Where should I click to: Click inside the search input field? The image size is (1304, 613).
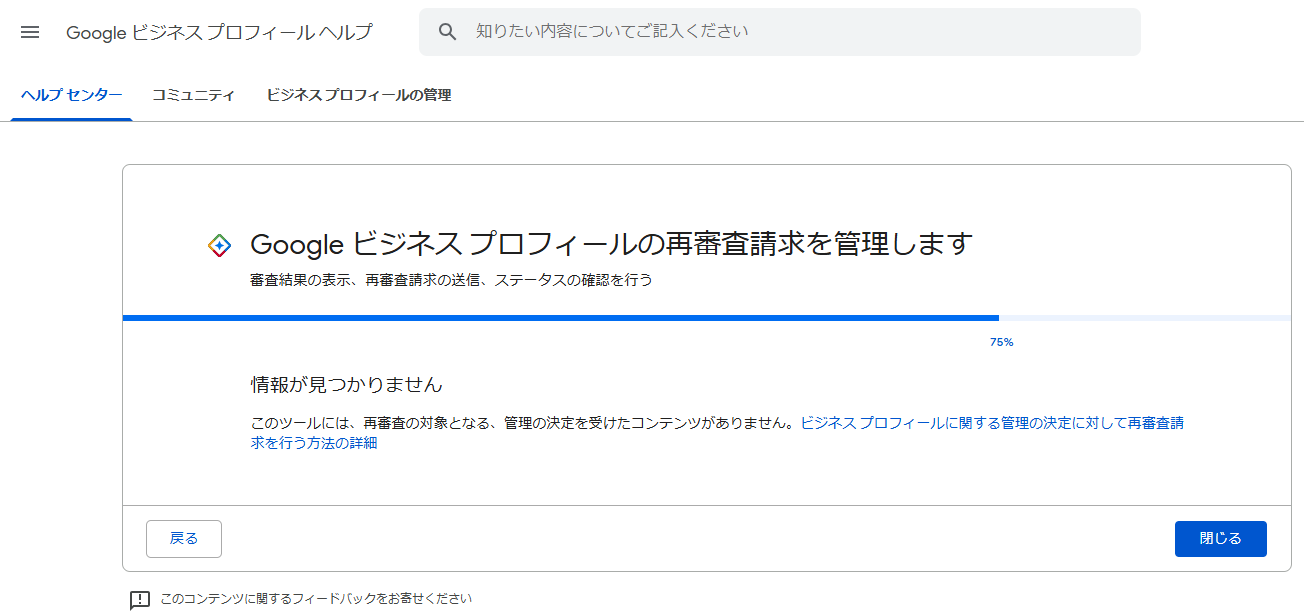tap(700, 31)
